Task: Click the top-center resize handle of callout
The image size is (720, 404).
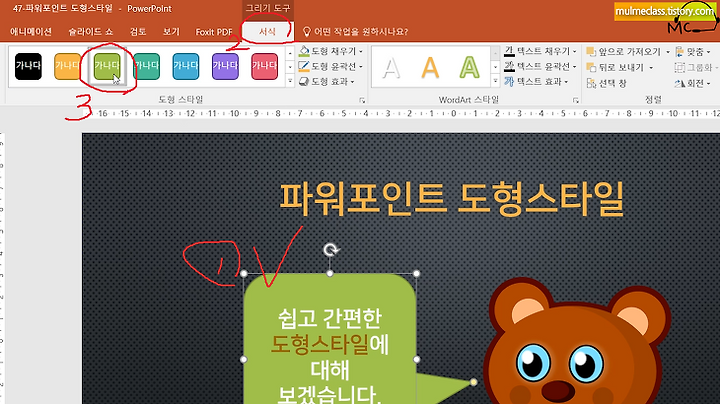Action: [330, 274]
